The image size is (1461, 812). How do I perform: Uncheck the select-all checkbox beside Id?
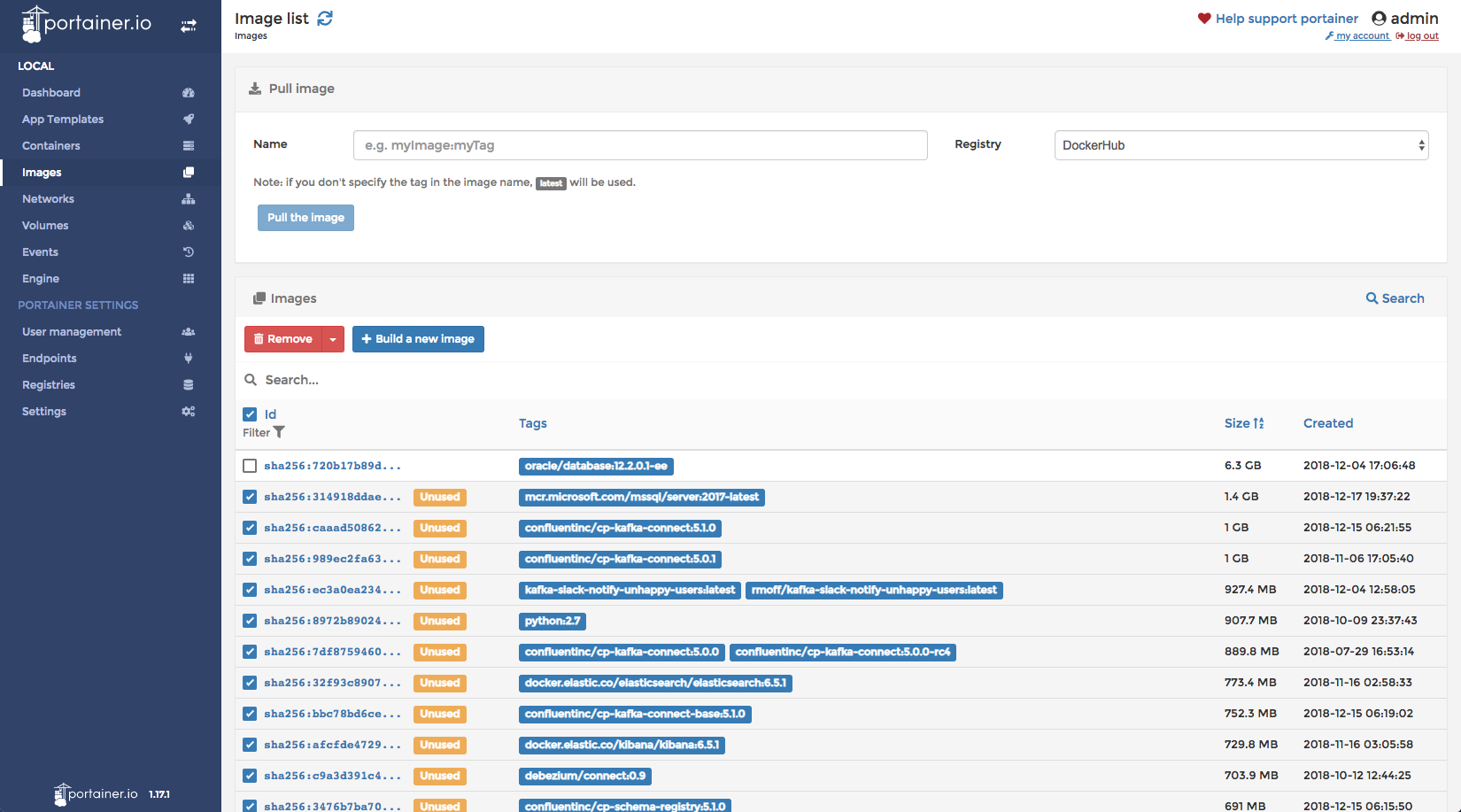(250, 414)
